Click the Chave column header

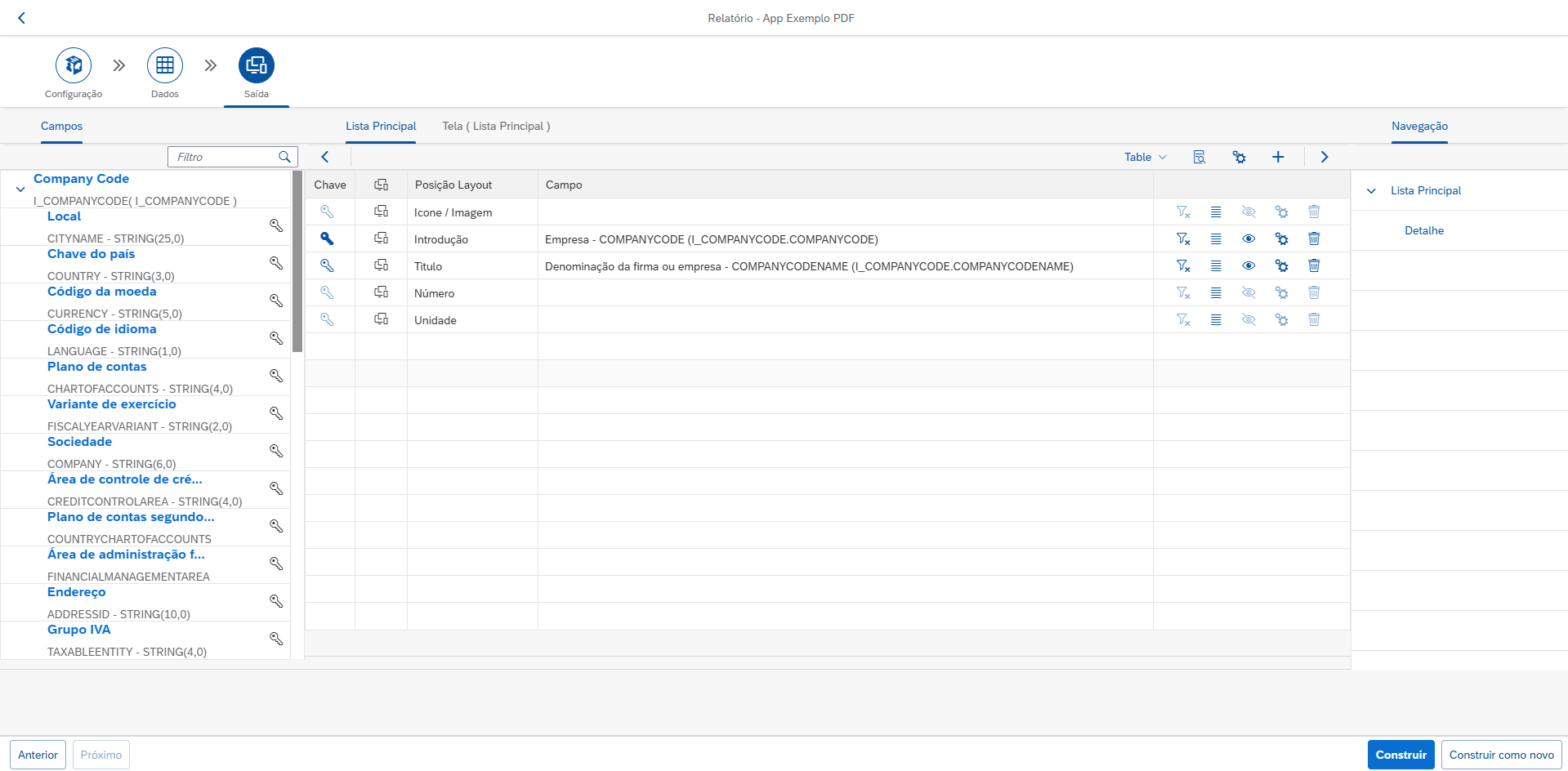pos(330,185)
